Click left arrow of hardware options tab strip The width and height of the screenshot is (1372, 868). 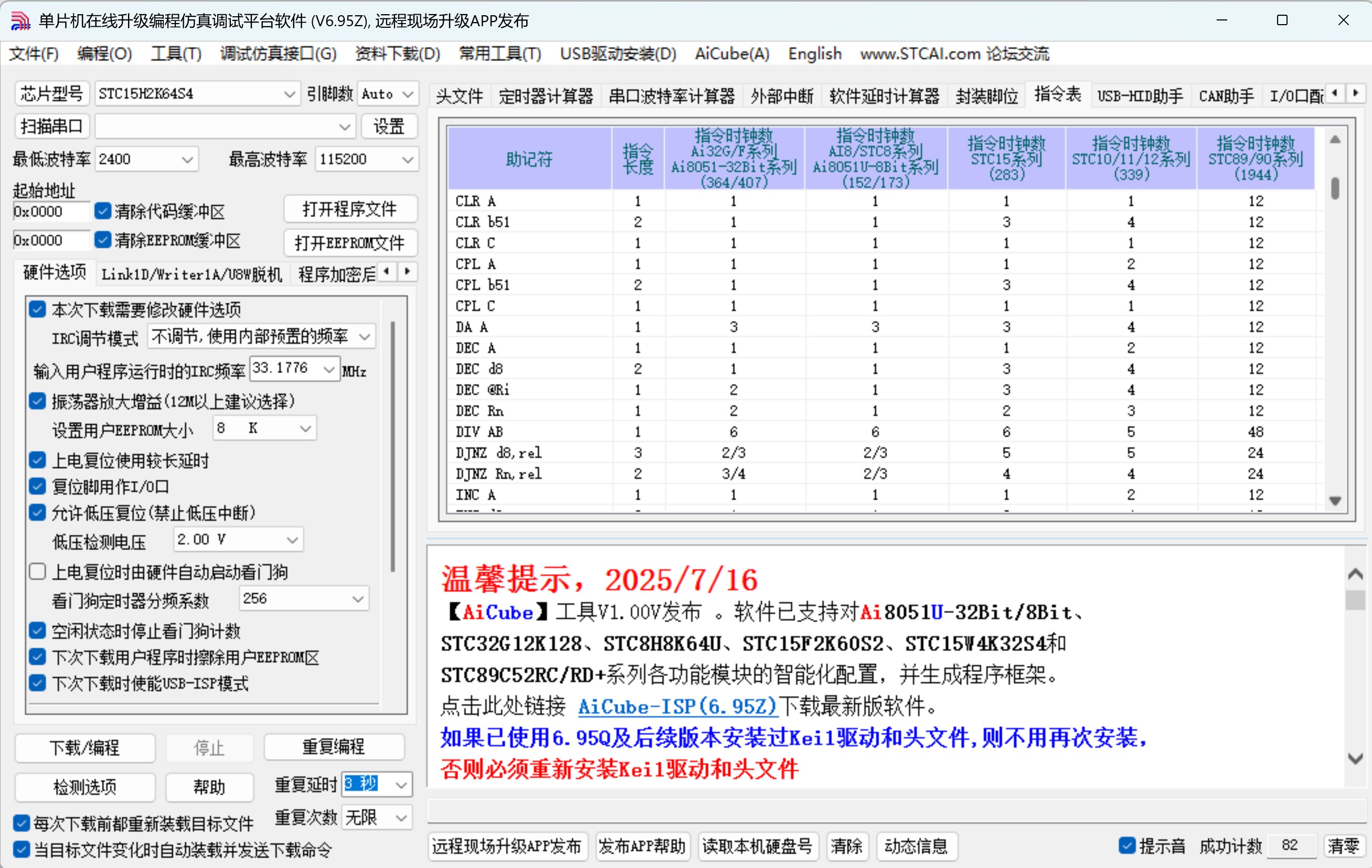click(x=387, y=272)
